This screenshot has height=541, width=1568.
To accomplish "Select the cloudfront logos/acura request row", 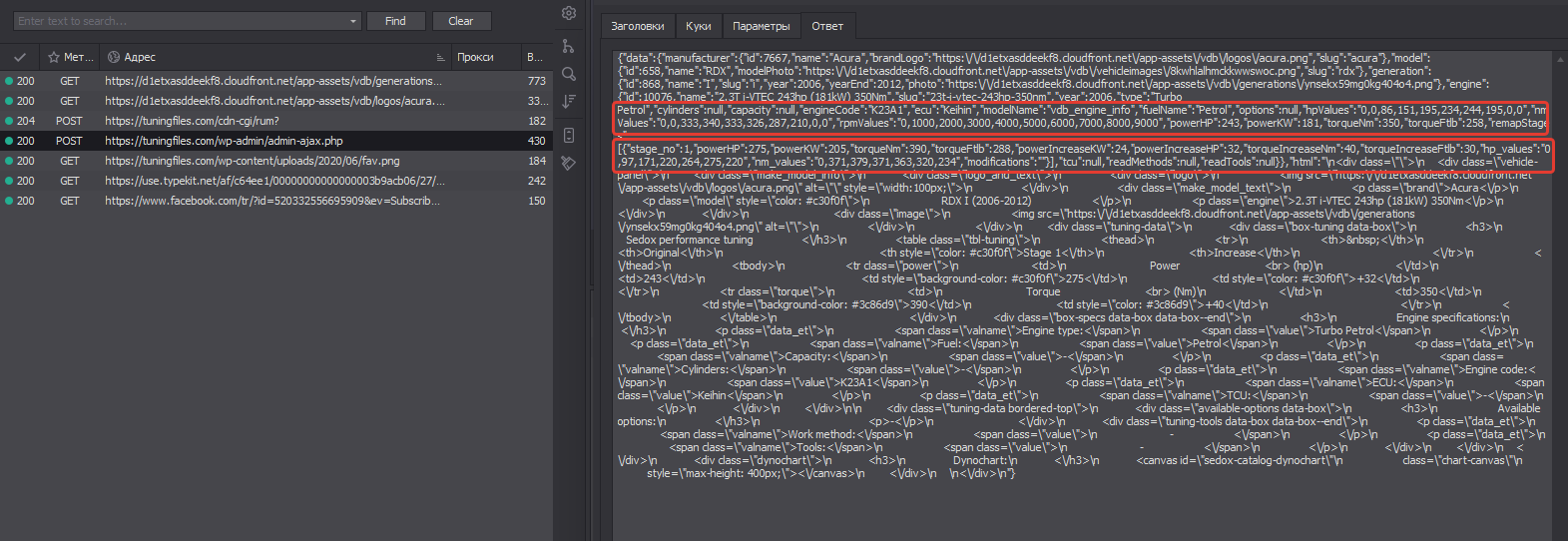I will 276,101.
